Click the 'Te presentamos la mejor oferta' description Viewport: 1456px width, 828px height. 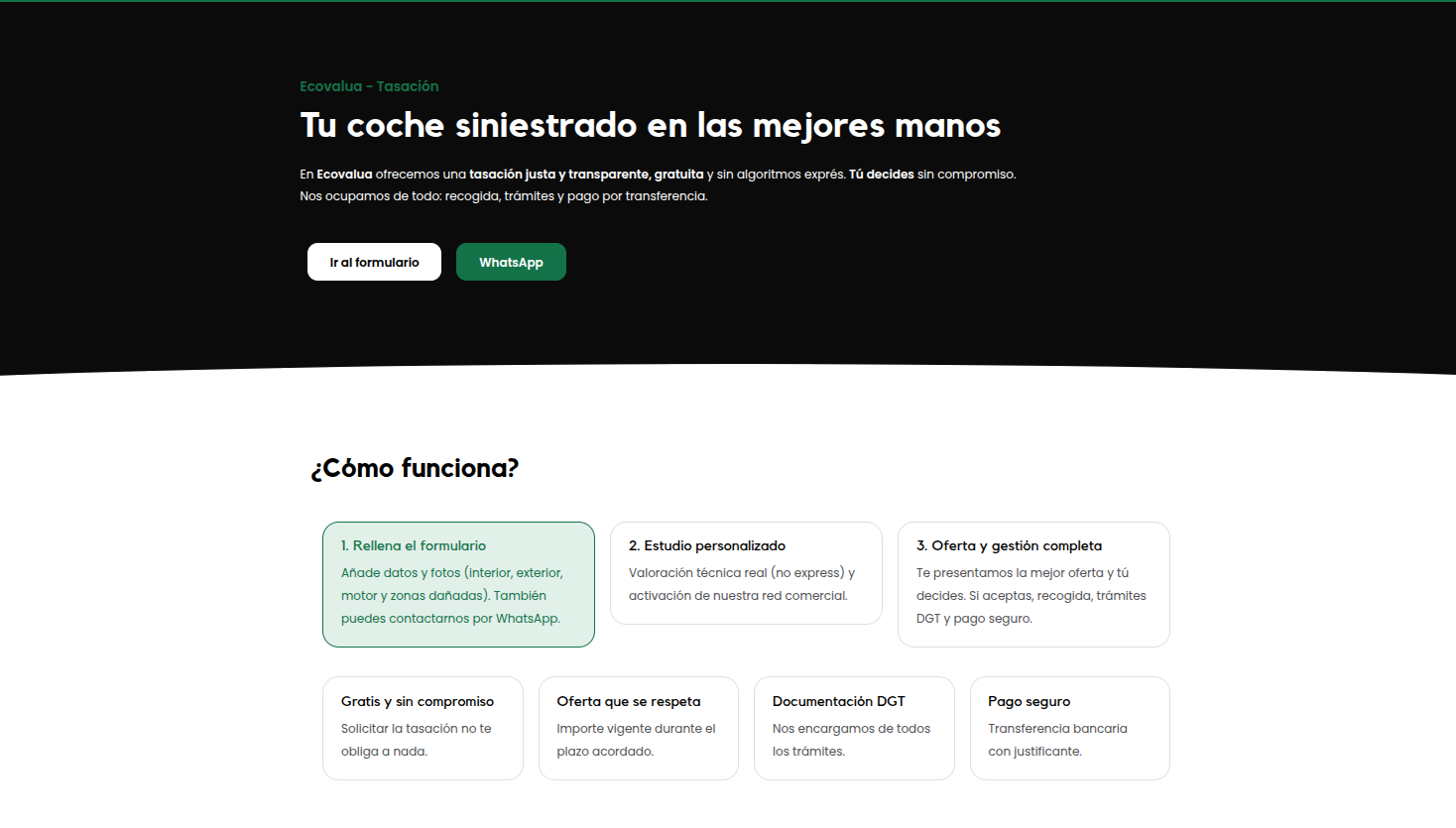(1031, 595)
